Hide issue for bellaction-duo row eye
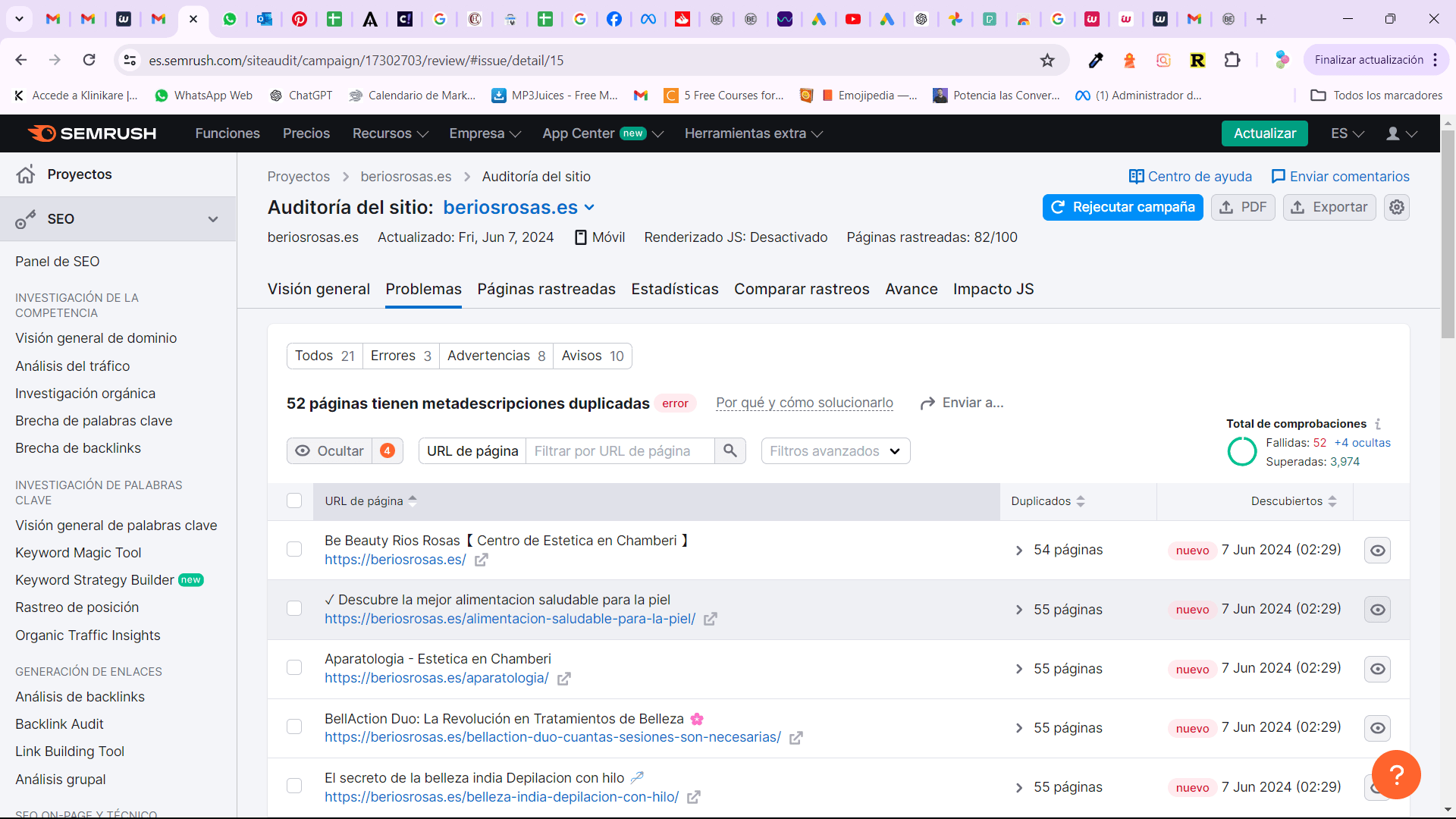1456x819 pixels. [x=1377, y=728]
